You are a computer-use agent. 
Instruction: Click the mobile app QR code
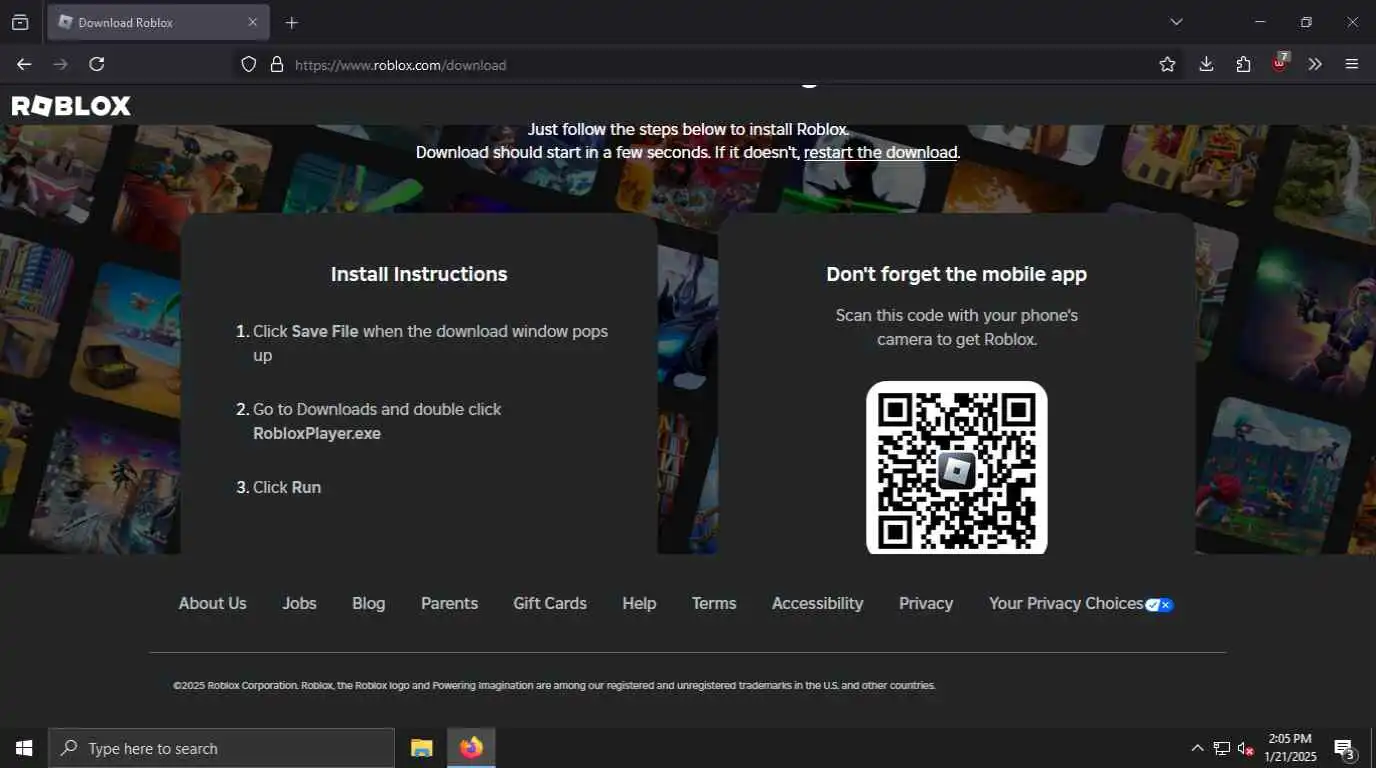pos(956,468)
